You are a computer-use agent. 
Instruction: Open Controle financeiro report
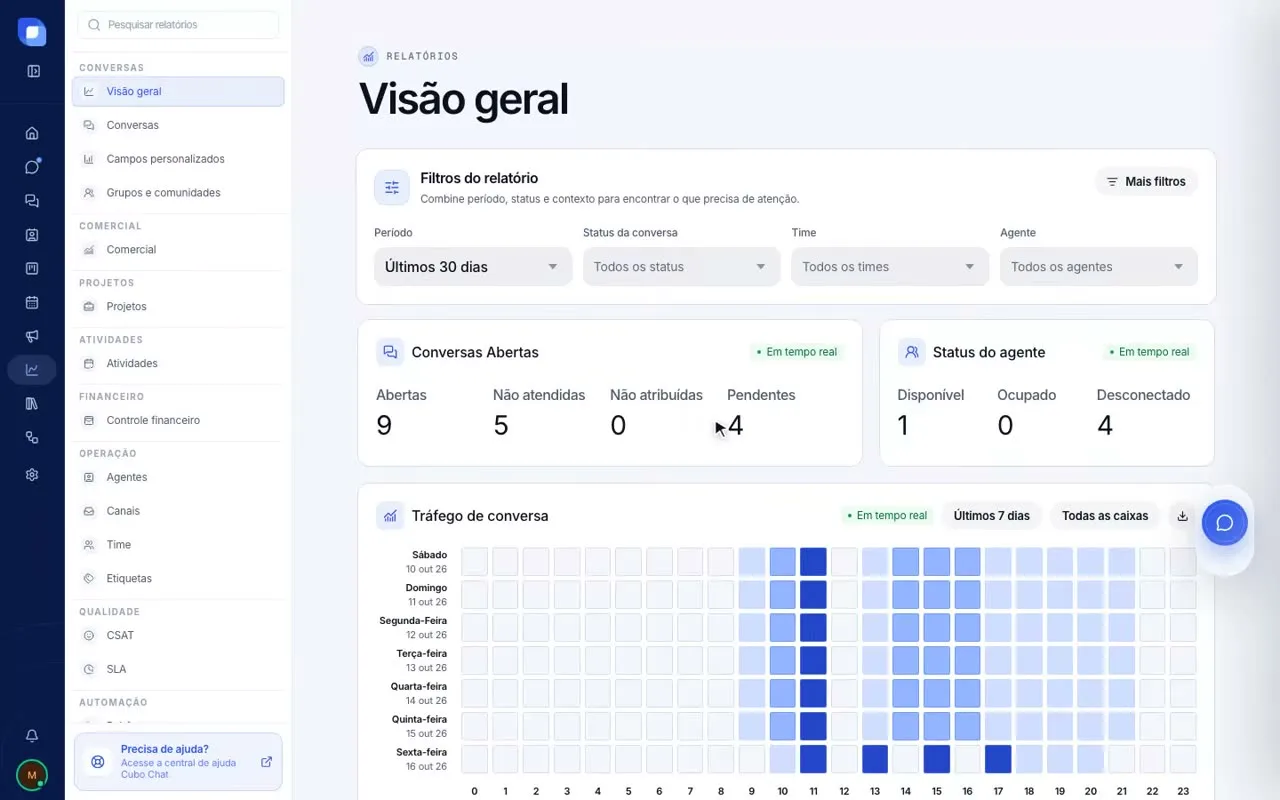[178, 420]
